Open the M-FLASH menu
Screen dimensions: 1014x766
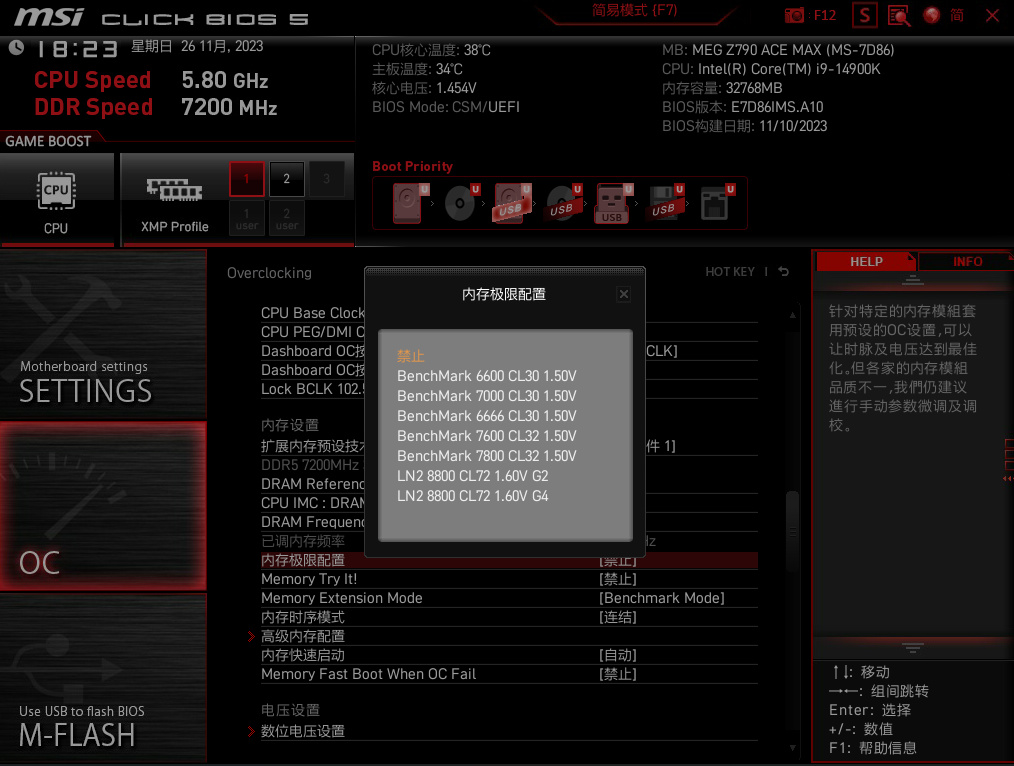click(103, 678)
